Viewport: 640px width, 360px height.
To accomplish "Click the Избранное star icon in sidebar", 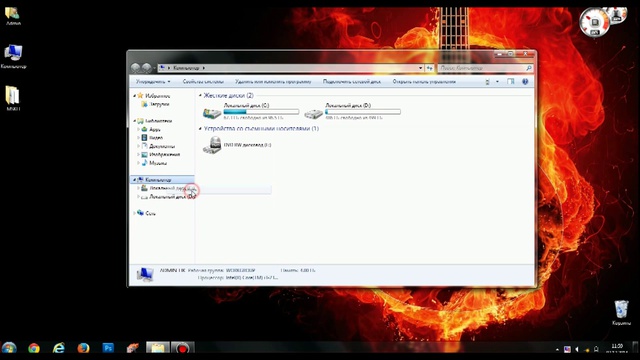I will [x=140, y=96].
